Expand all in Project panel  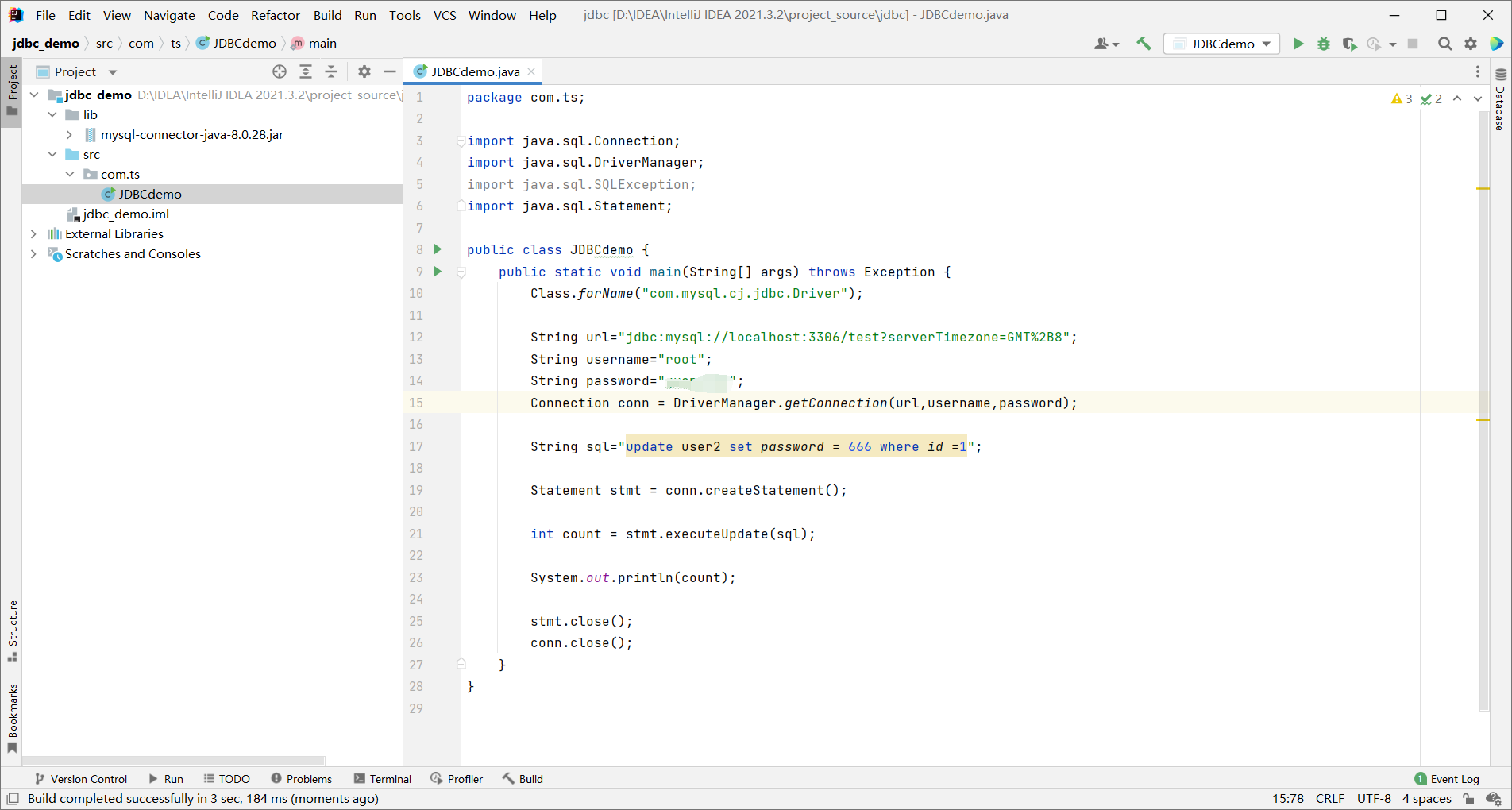tap(306, 71)
